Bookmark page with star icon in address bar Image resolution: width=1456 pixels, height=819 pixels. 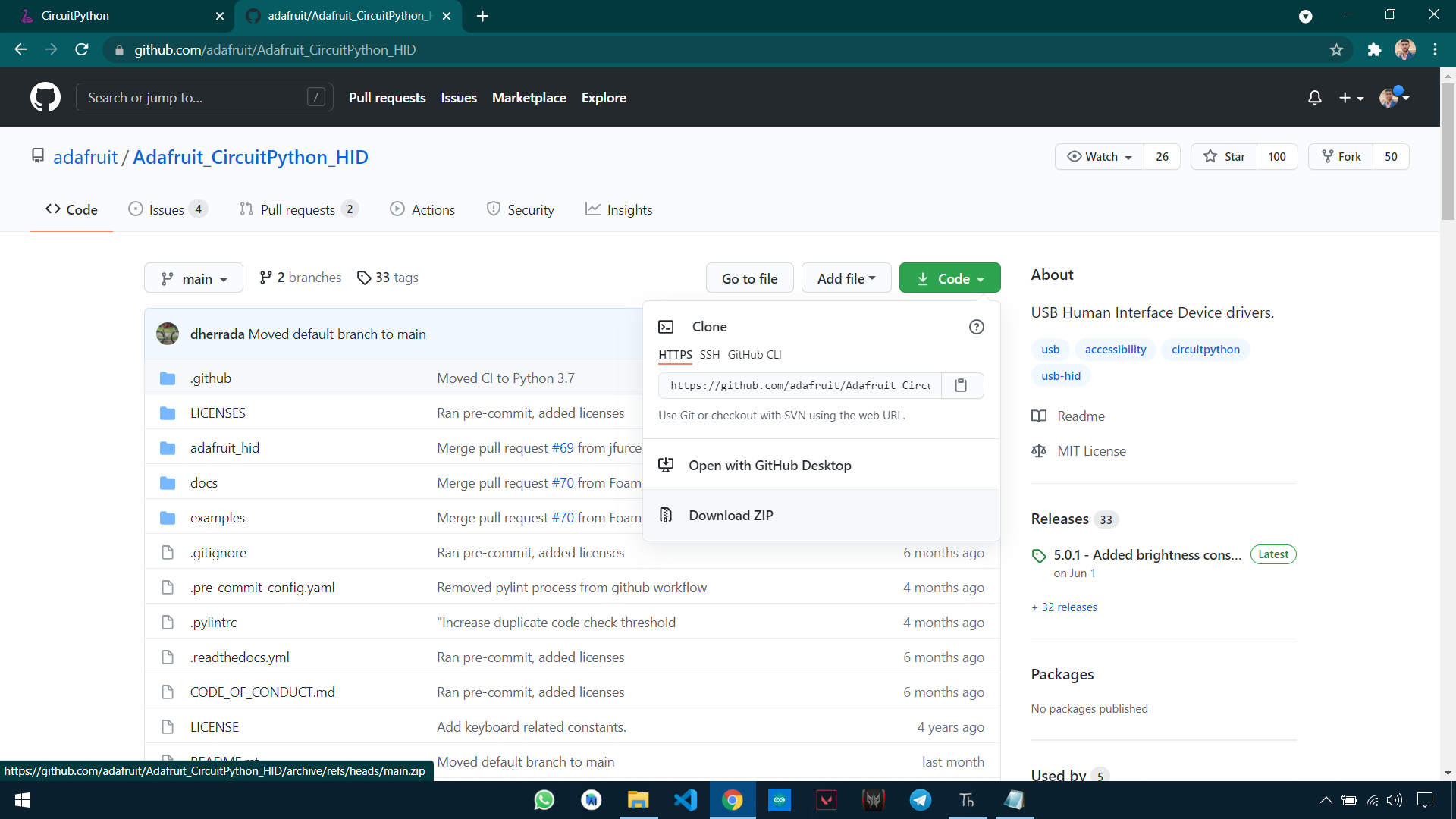(1336, 50)
